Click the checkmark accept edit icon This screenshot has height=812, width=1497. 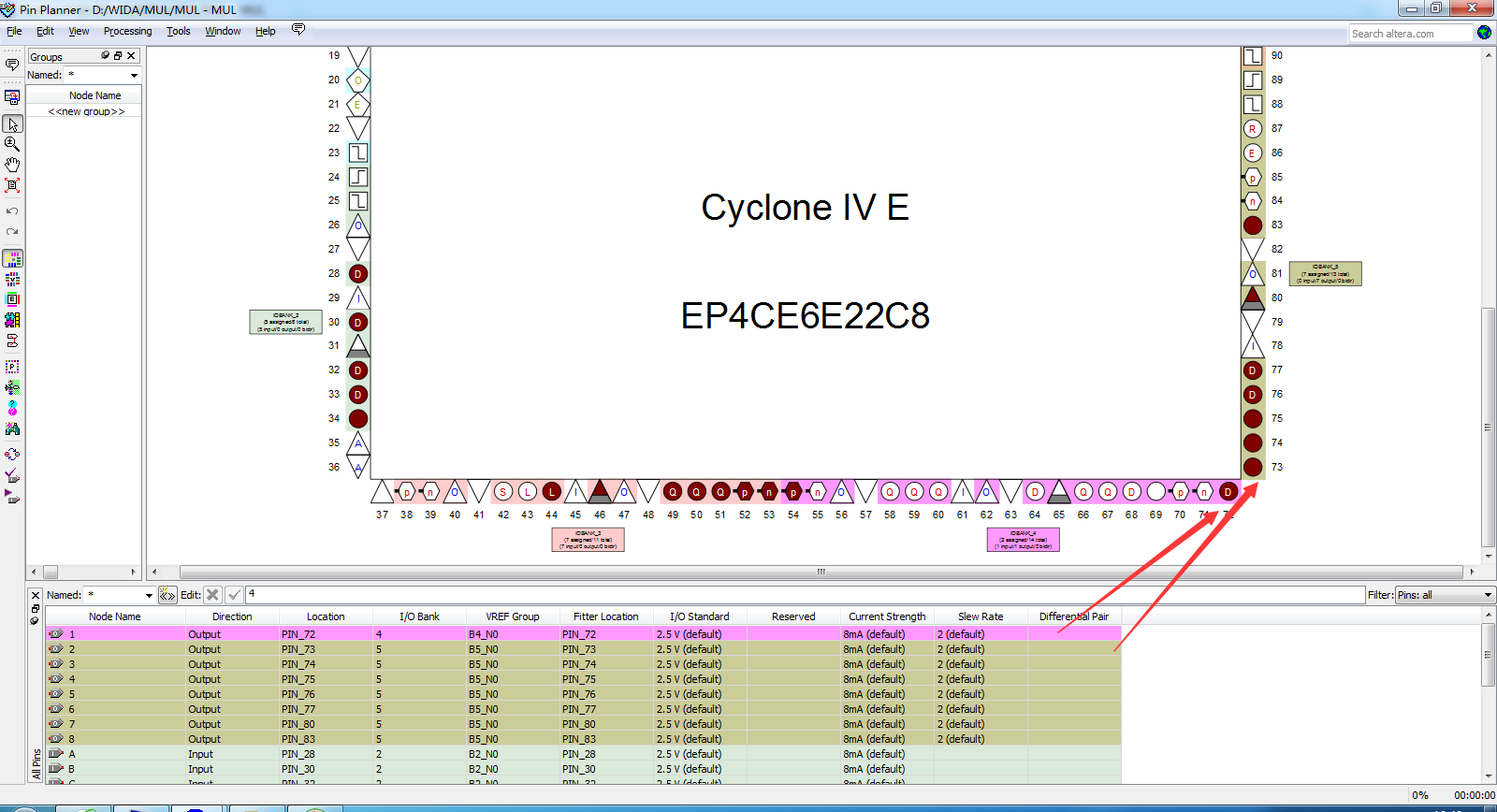click(x=235, y=595)
